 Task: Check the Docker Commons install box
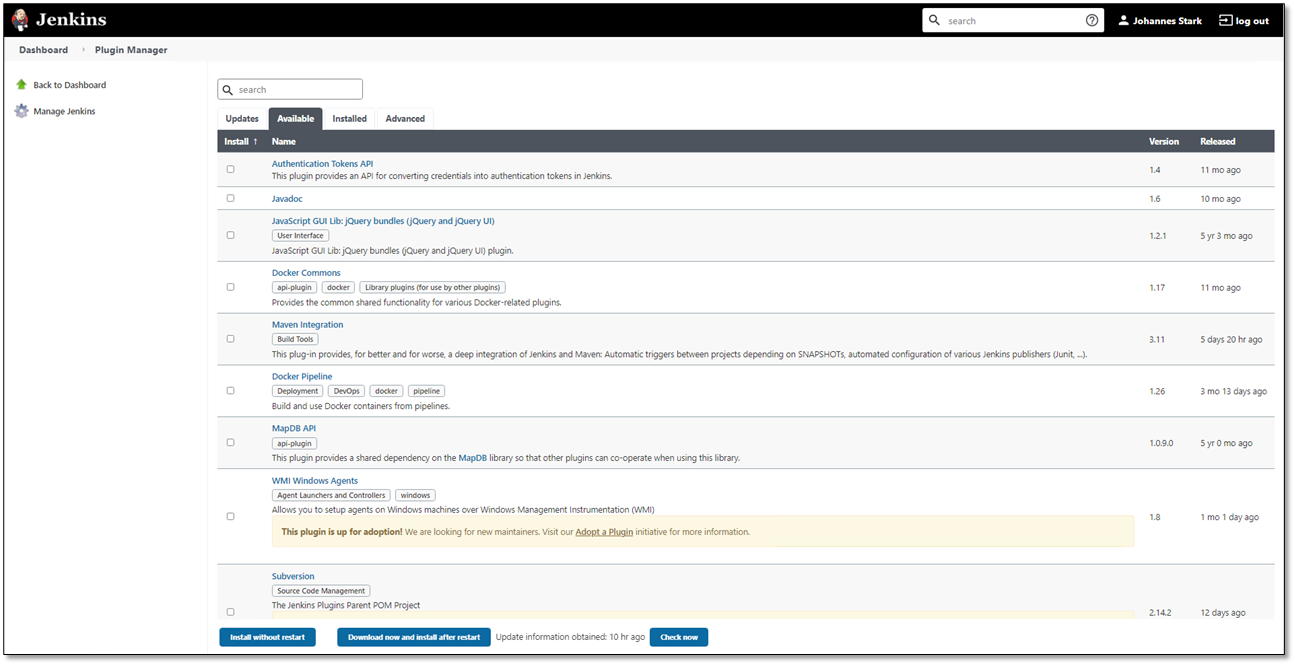coord(230,287)
